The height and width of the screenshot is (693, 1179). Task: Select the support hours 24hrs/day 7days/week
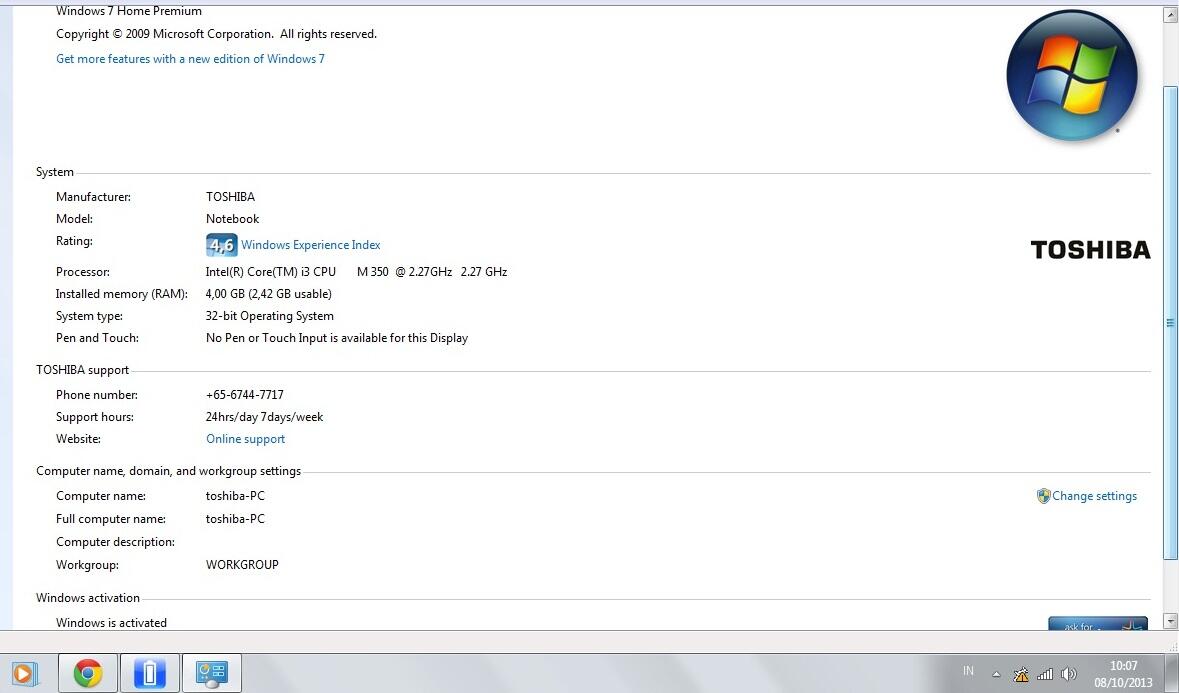click(264, 417)
